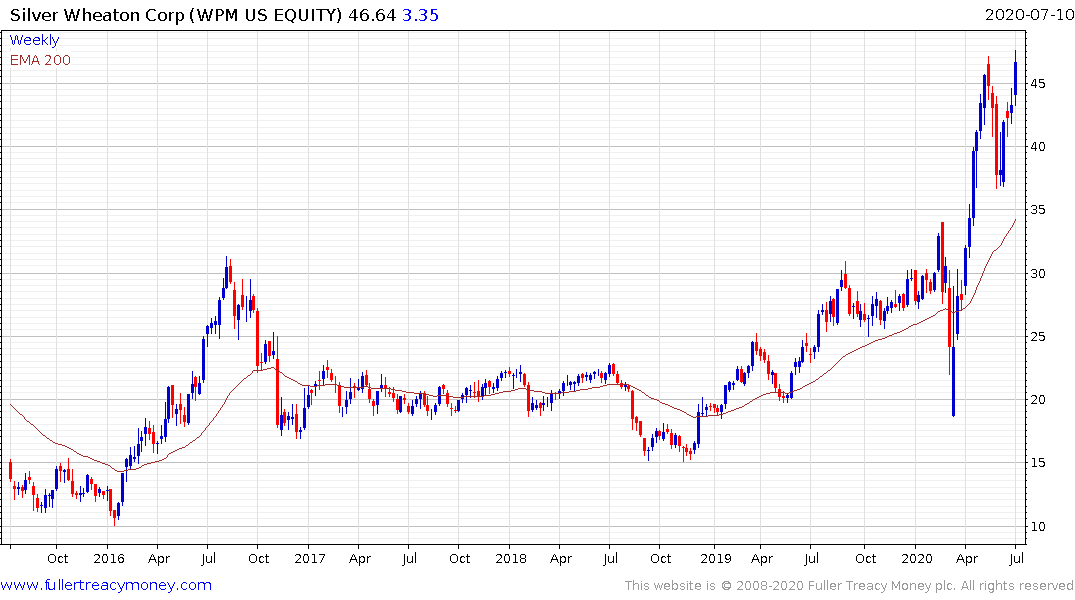Click the January 2016 low candle near 10
Image resolution: width=1075 pixels, height=600 pixels.
point(114,517)
